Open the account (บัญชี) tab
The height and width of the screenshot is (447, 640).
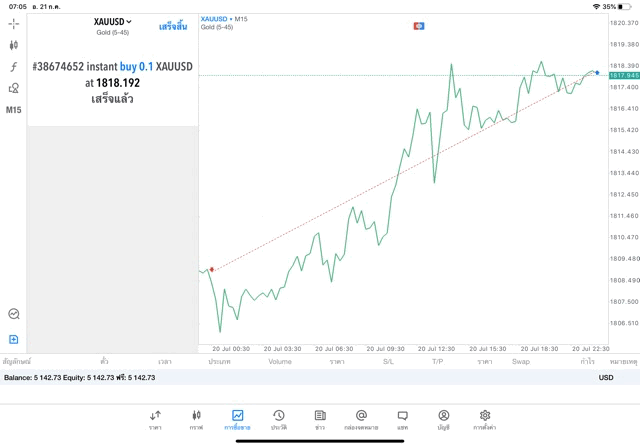pyautogui.click(x=443, y=419)
